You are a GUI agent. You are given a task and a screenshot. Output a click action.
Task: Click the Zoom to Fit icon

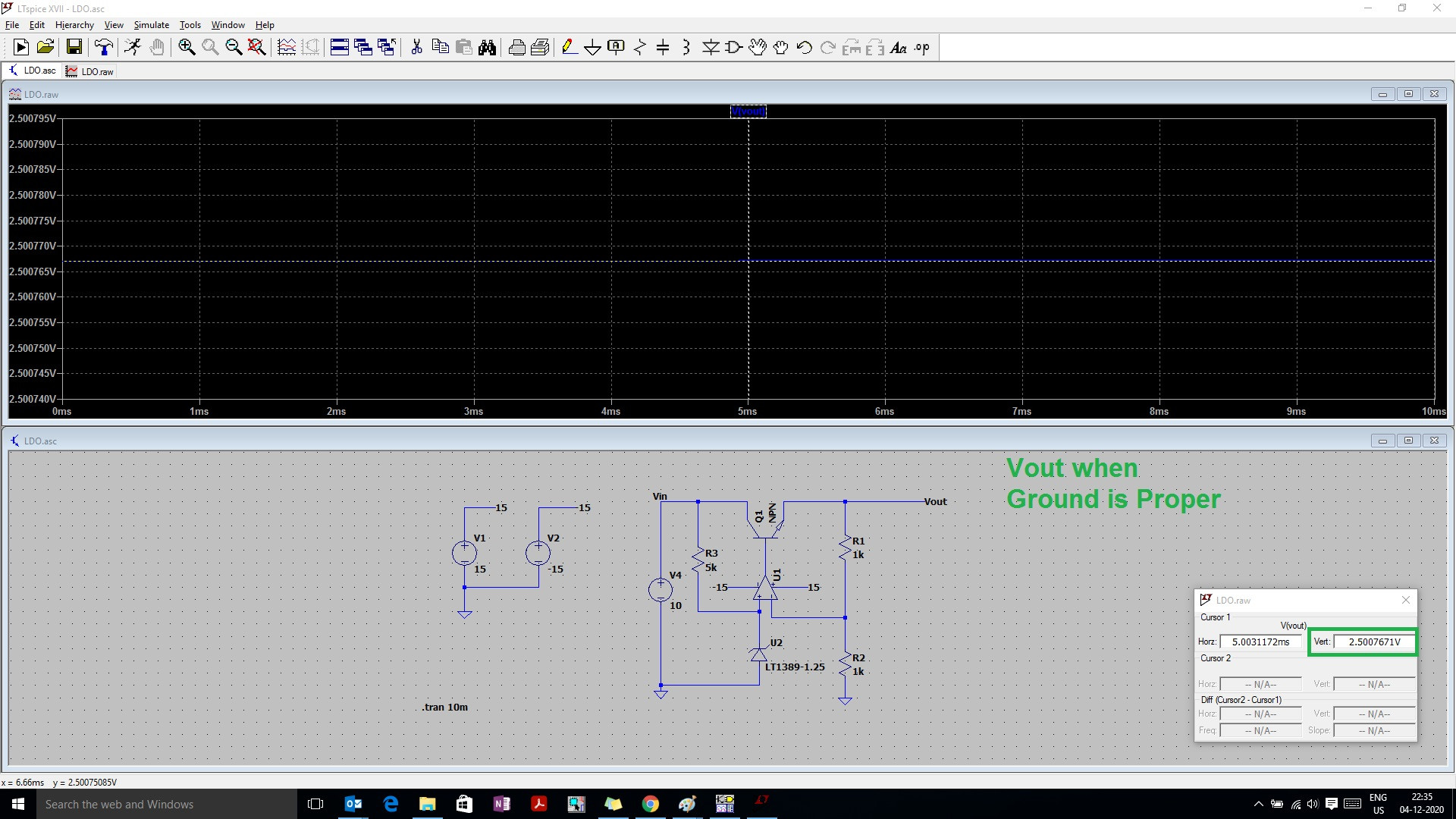[257, 48]
